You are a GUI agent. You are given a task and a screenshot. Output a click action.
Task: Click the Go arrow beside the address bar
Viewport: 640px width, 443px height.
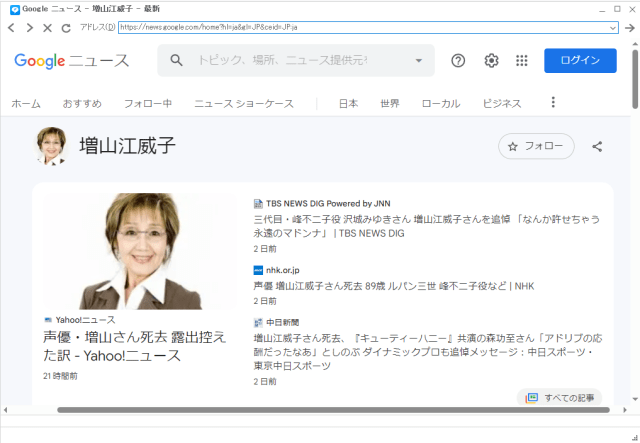(630, 28)
